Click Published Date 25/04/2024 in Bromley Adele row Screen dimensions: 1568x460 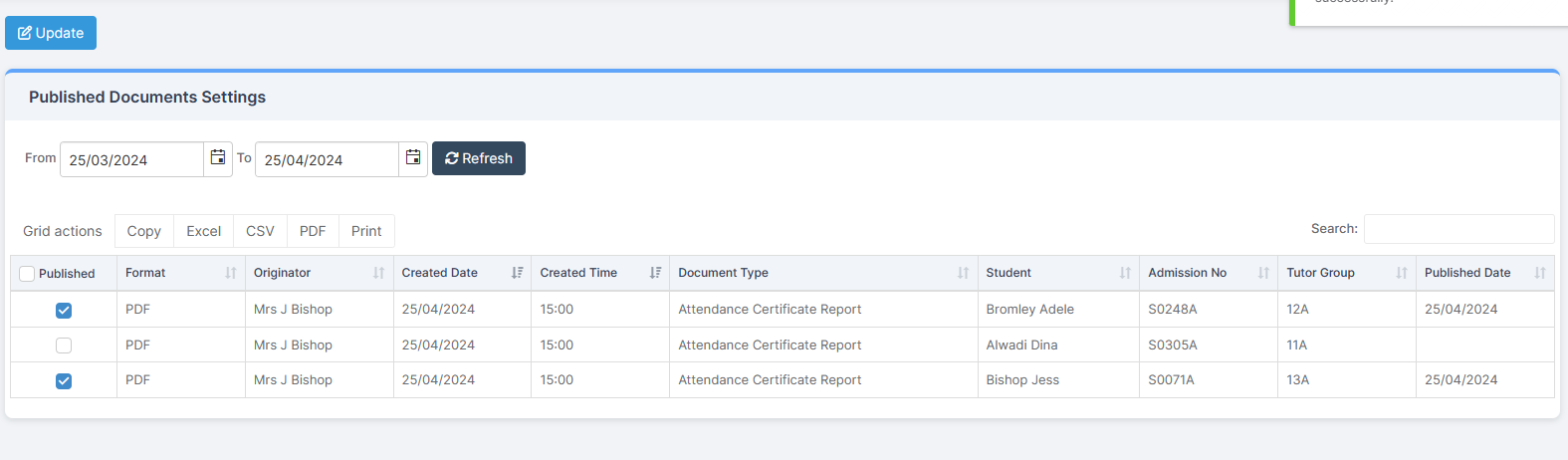click(1461, 310)
